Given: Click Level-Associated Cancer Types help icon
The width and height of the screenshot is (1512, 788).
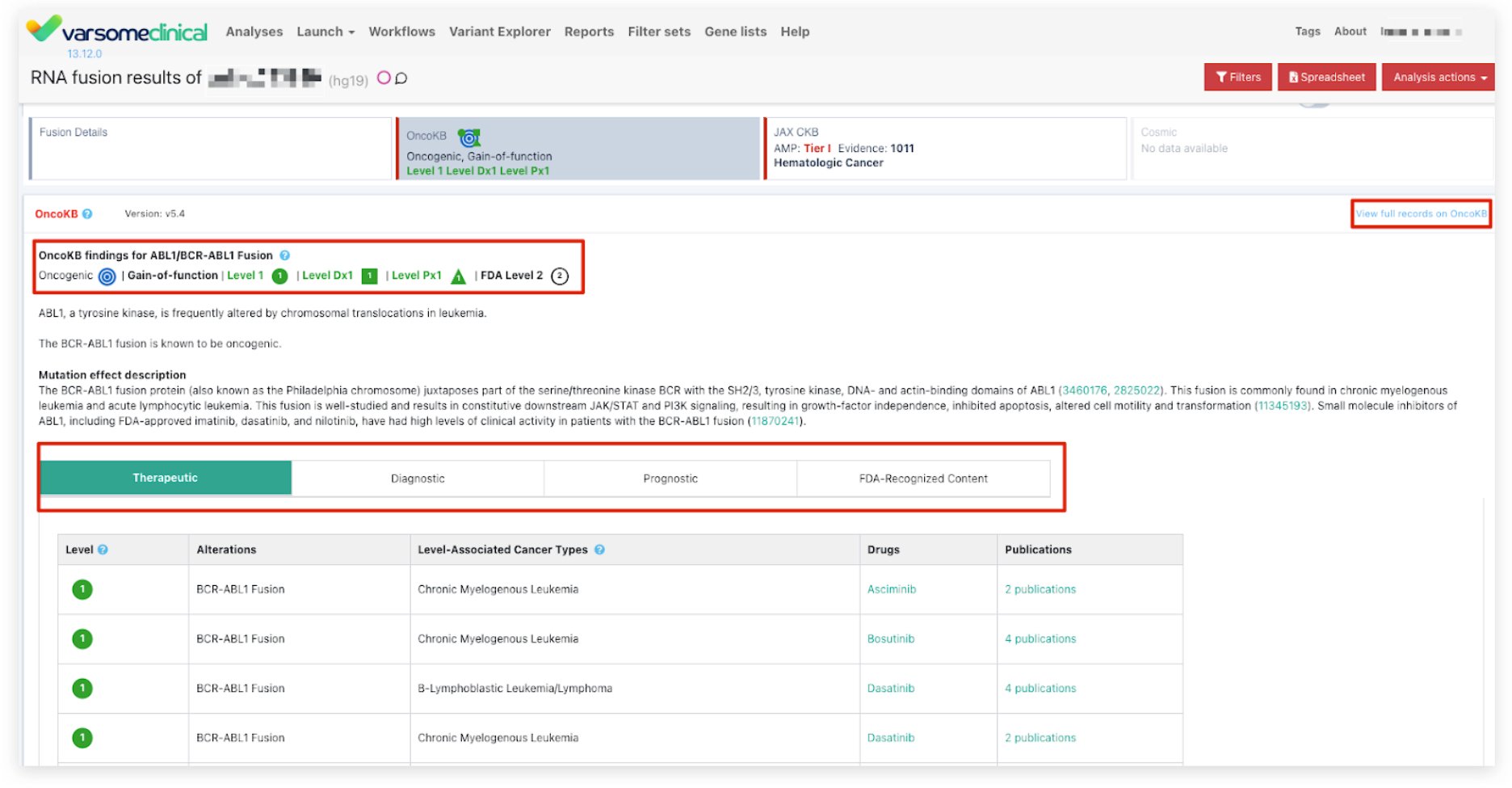Looking at the screenshot, I should point(599,550).
